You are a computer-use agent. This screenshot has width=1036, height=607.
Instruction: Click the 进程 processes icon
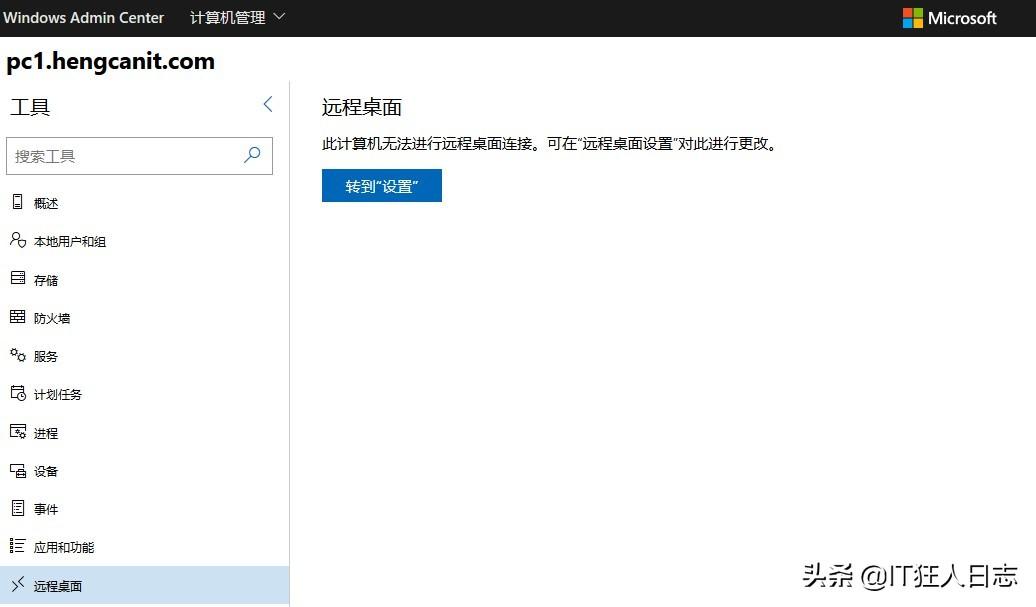tap(18, 431)
